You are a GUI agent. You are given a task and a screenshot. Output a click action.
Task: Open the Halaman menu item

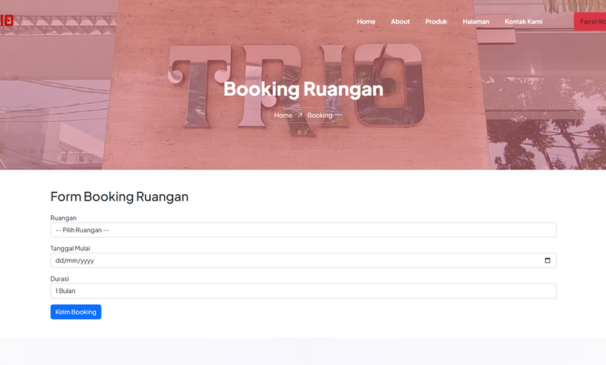(476, 22)
